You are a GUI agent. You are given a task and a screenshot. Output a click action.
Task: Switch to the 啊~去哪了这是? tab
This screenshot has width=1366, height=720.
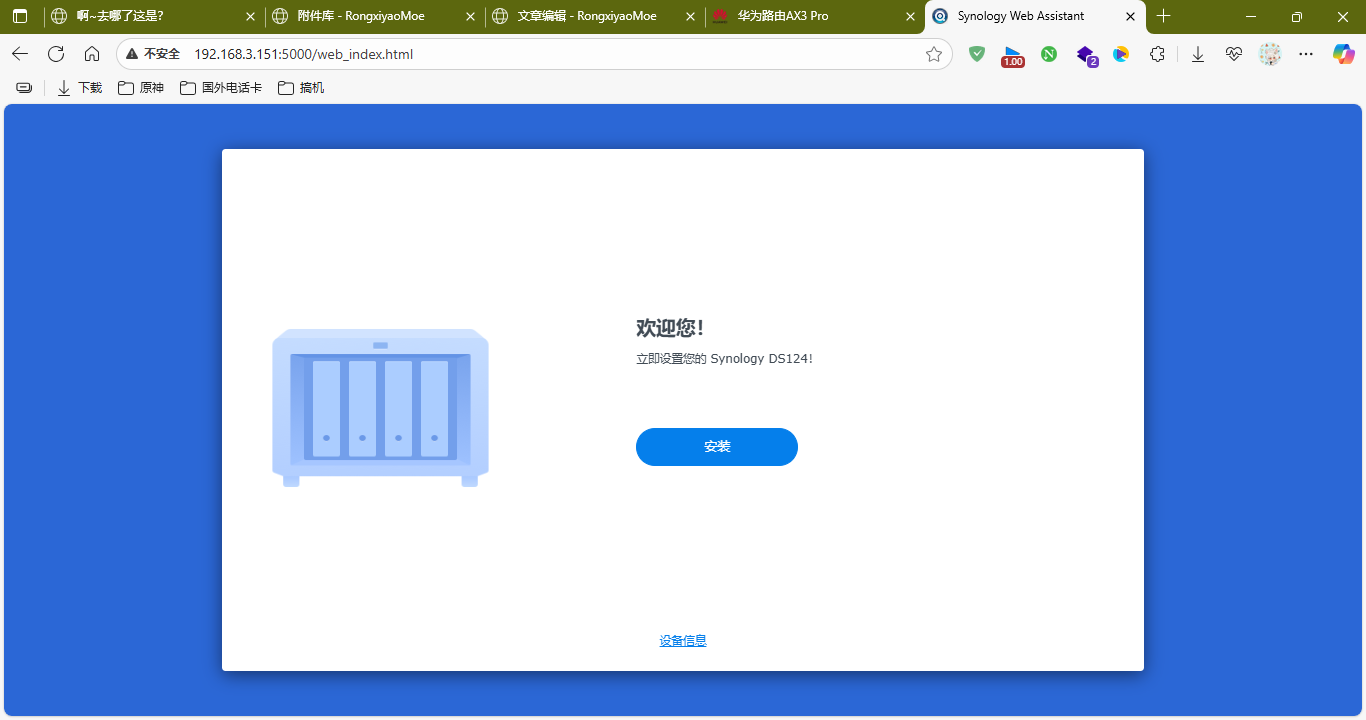153,16
